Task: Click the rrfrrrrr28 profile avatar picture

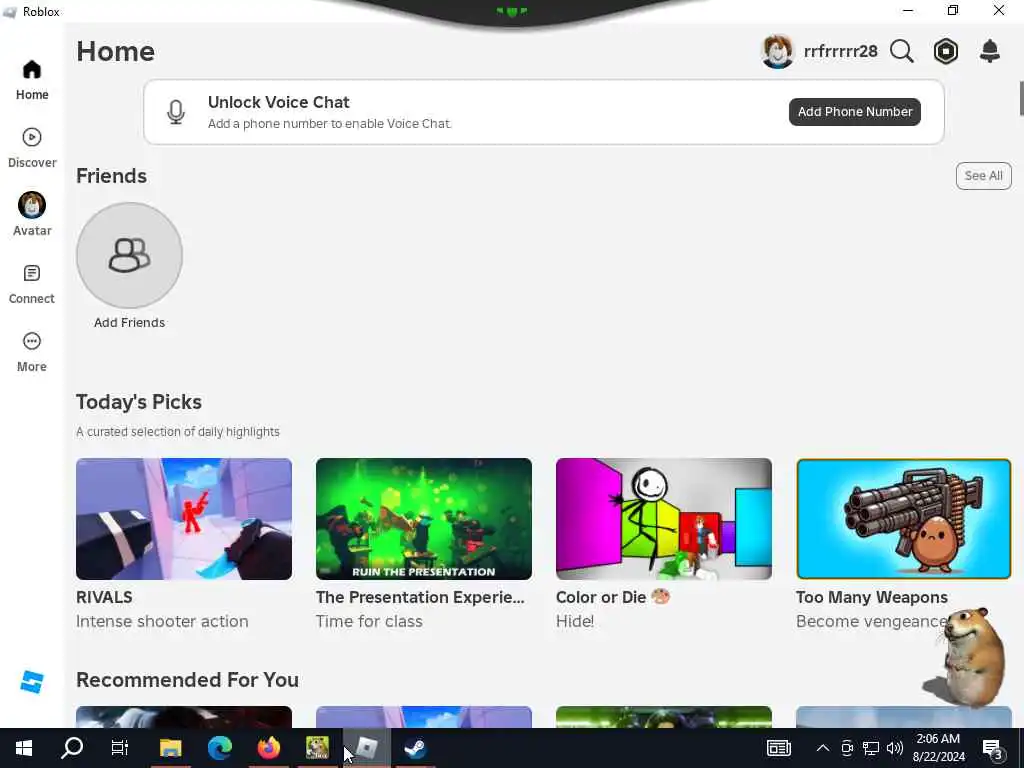Action: tap(777, 51)
